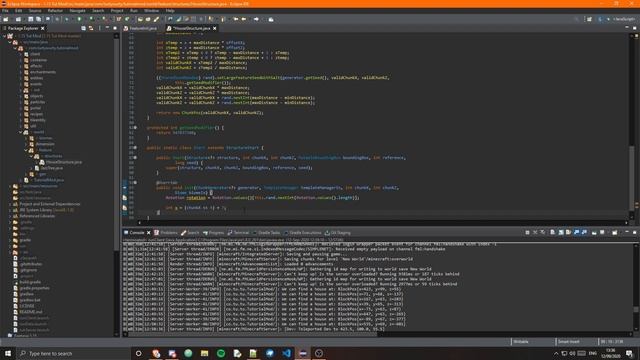640x360 pixels.
Task: Click the Console vertical scrollbar
Action: pyautogui.click(x=636, y=287)
